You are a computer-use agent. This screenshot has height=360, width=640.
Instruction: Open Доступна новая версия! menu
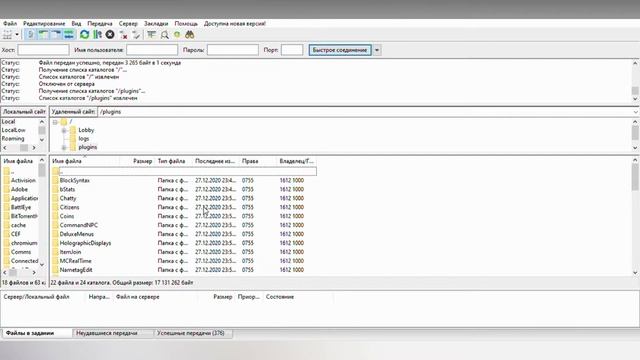[235, 24]
